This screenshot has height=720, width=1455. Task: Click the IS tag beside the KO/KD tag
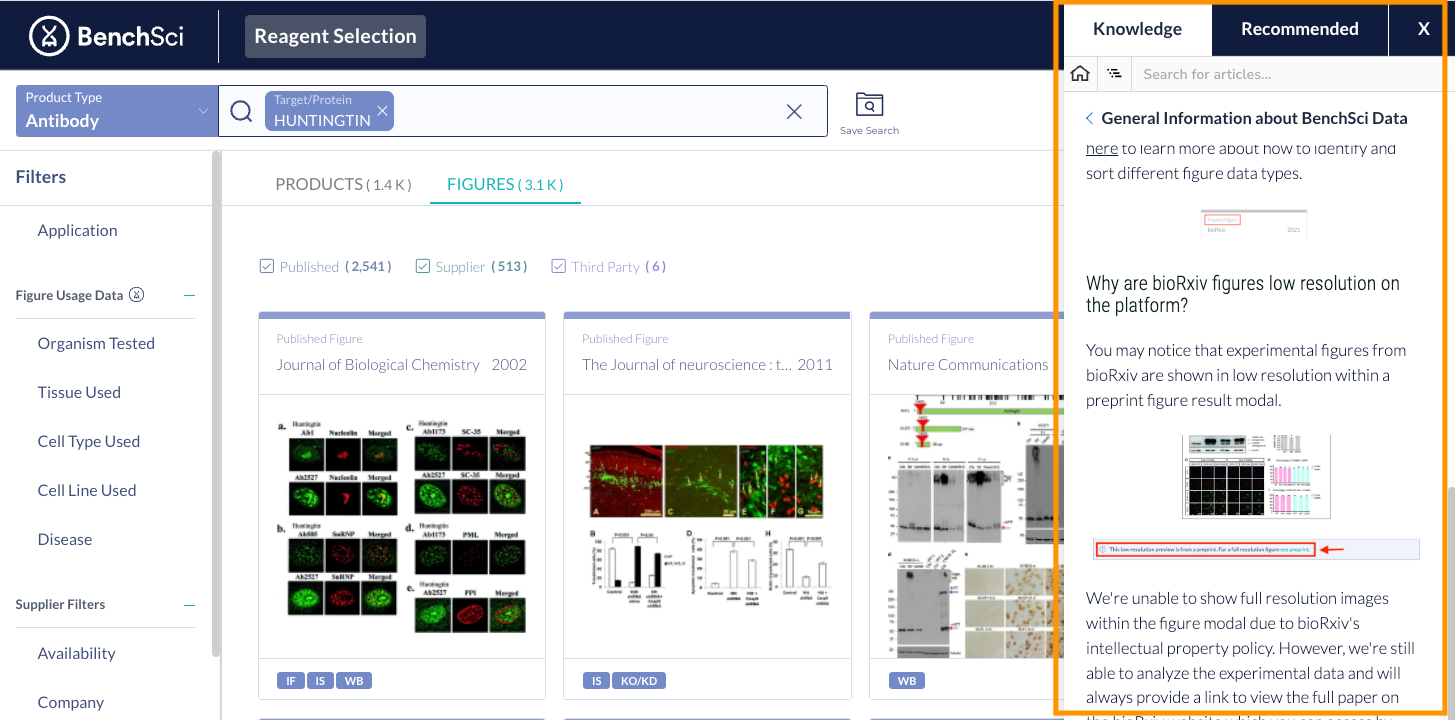(596, 681)
